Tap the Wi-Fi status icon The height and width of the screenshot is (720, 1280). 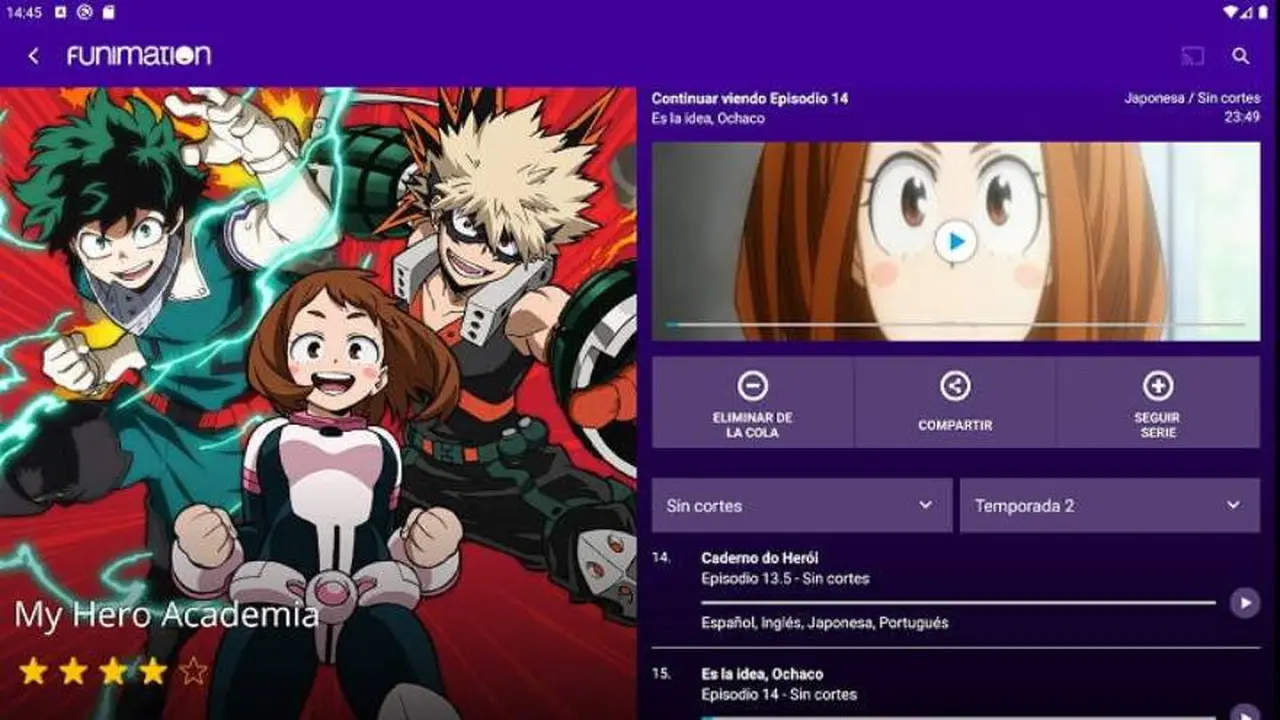tap(1229, 12)
